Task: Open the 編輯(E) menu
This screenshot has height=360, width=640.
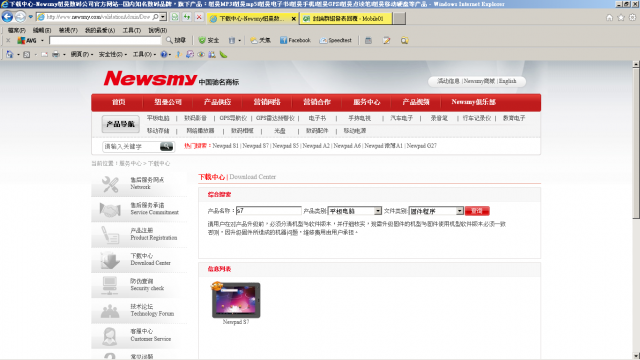Action: click(42, 30)
